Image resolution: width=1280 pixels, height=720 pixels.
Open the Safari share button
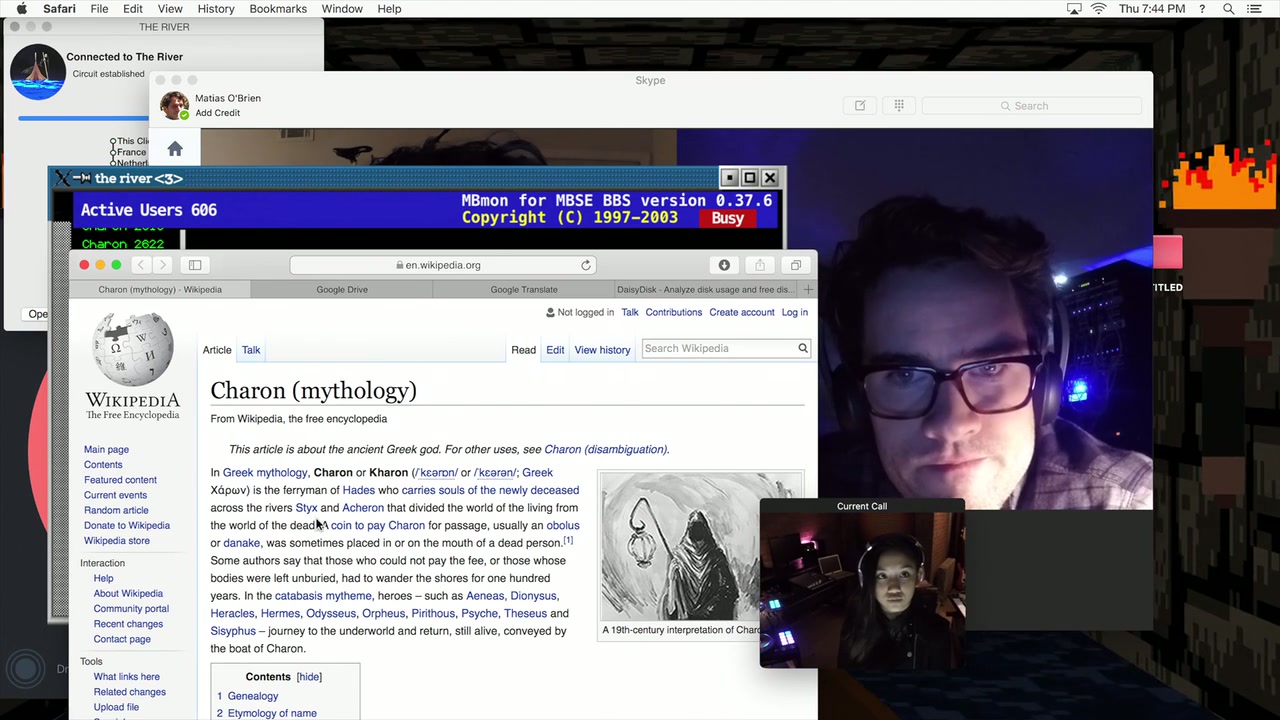click(x=760, y=265)
